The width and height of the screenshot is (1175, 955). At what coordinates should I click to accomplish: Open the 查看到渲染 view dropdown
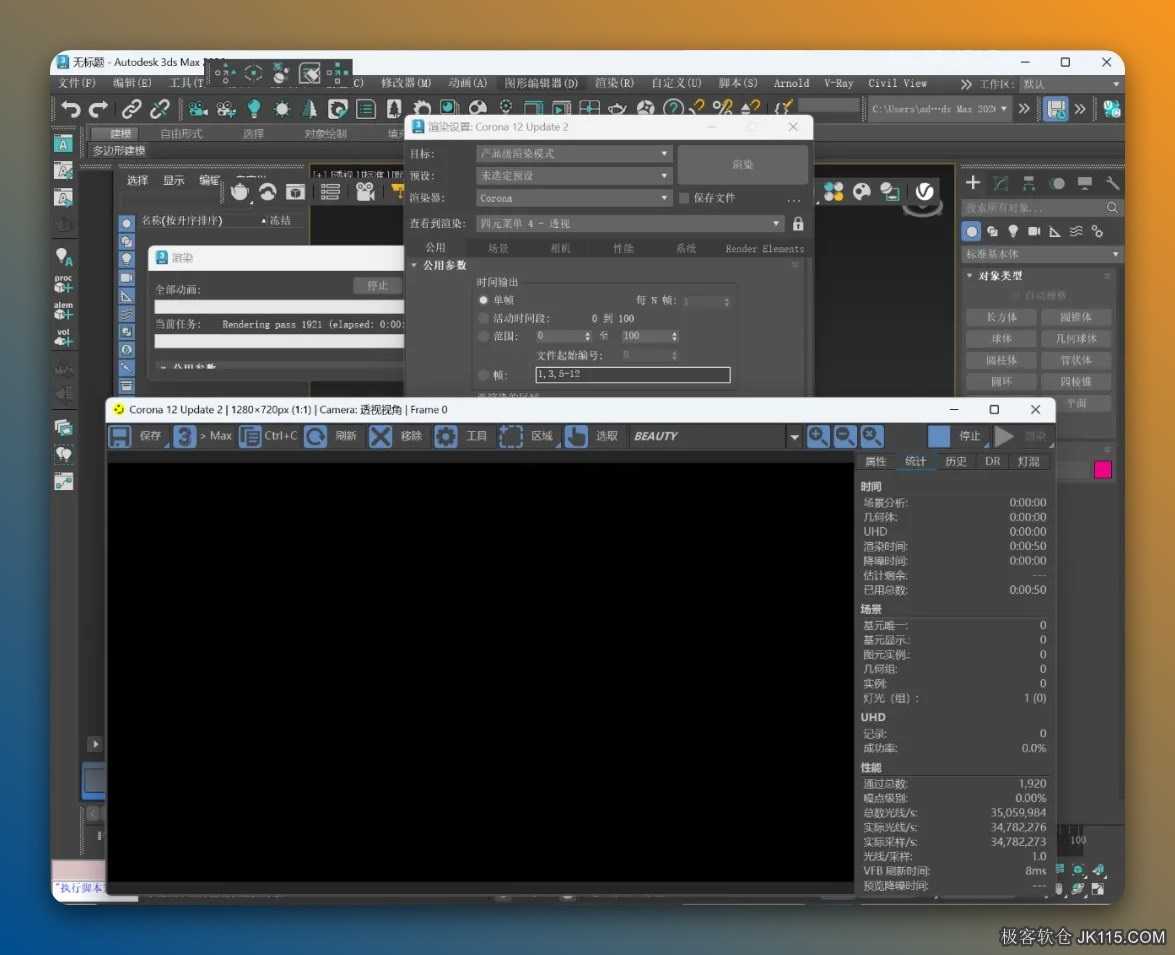629,223
